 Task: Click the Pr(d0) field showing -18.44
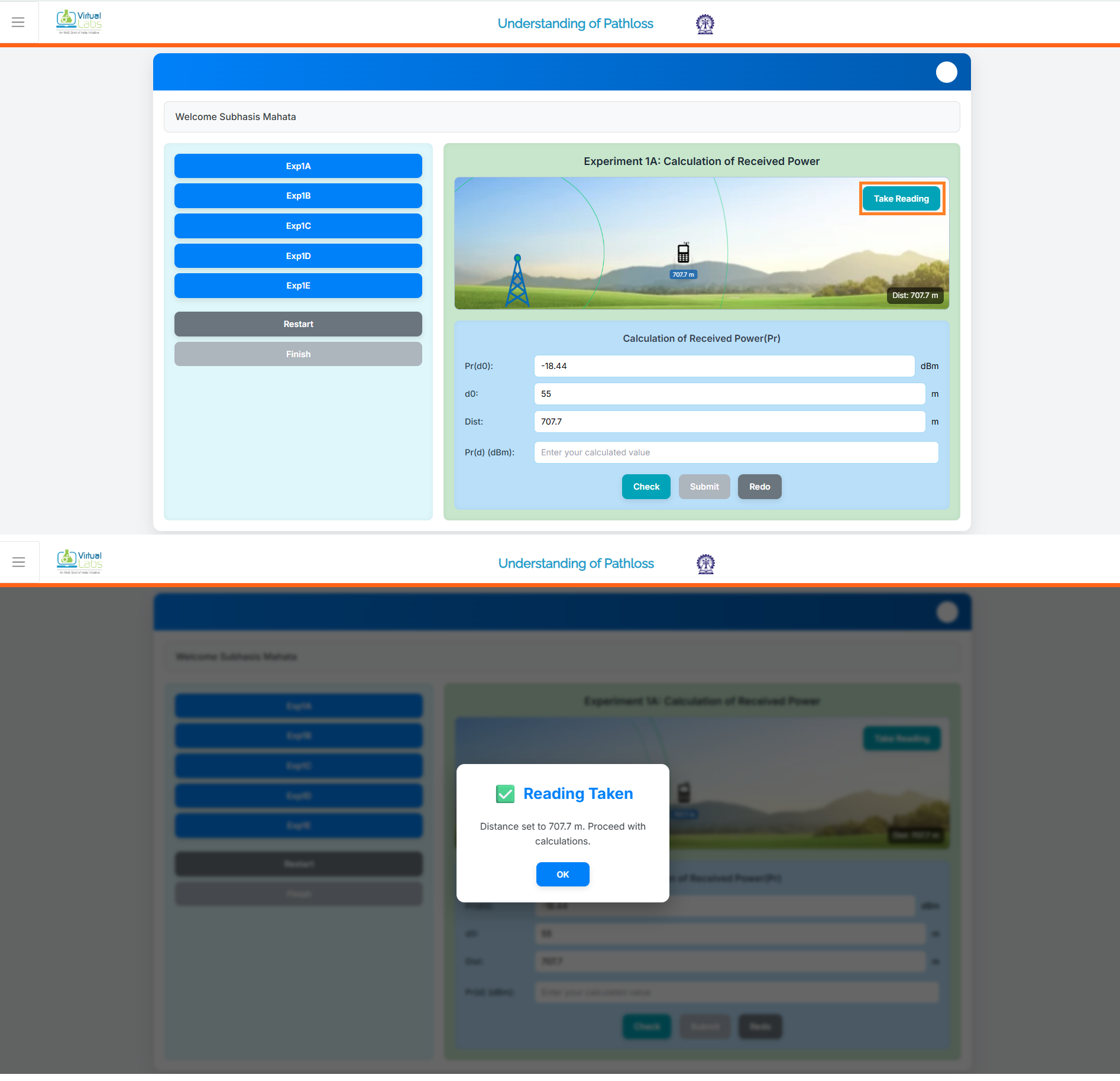click(x=724, y=366)
